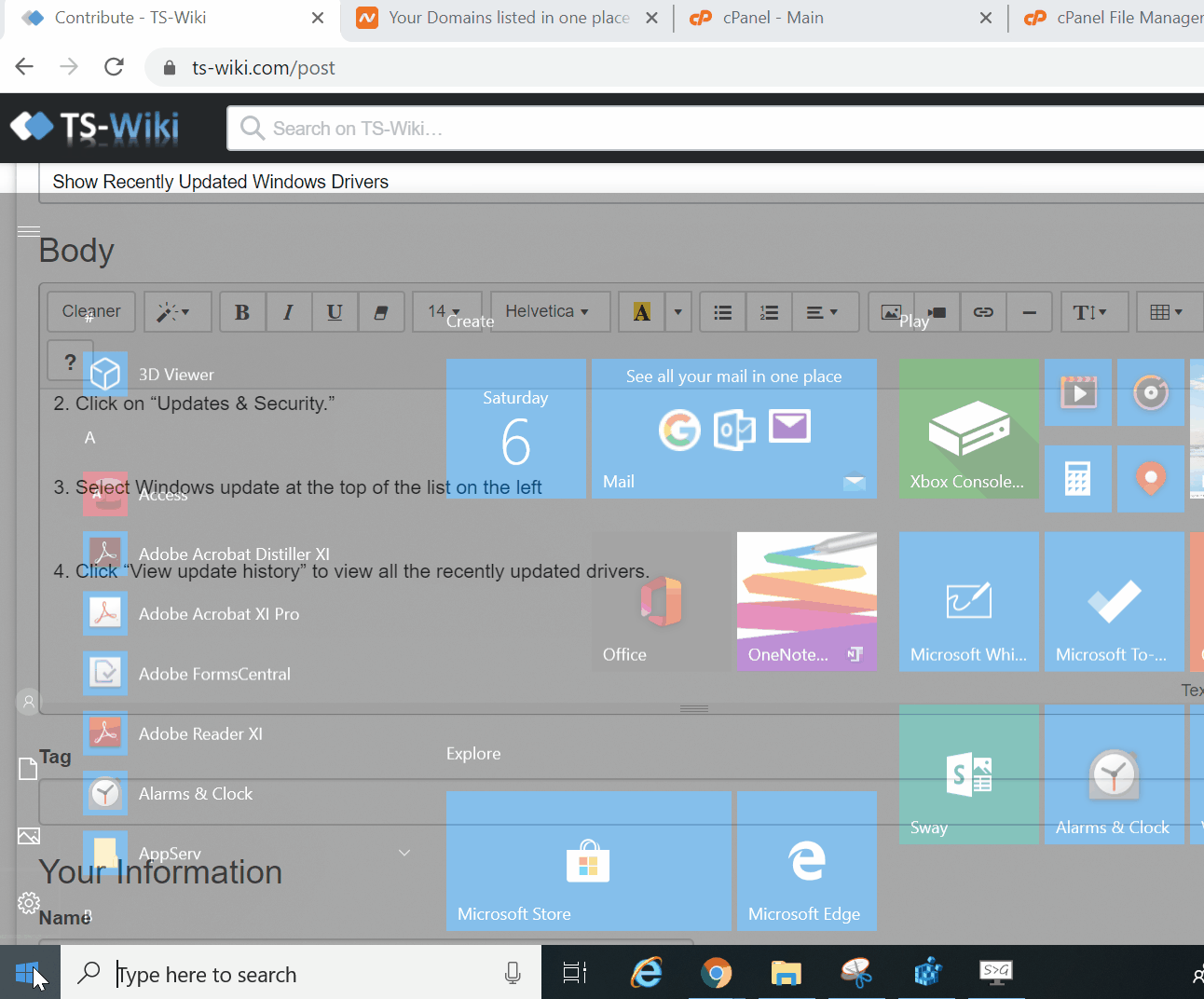Viewport: 1204px width, 999px height.
Task: Open the Calculator tile
Action: click(1077, 479)
